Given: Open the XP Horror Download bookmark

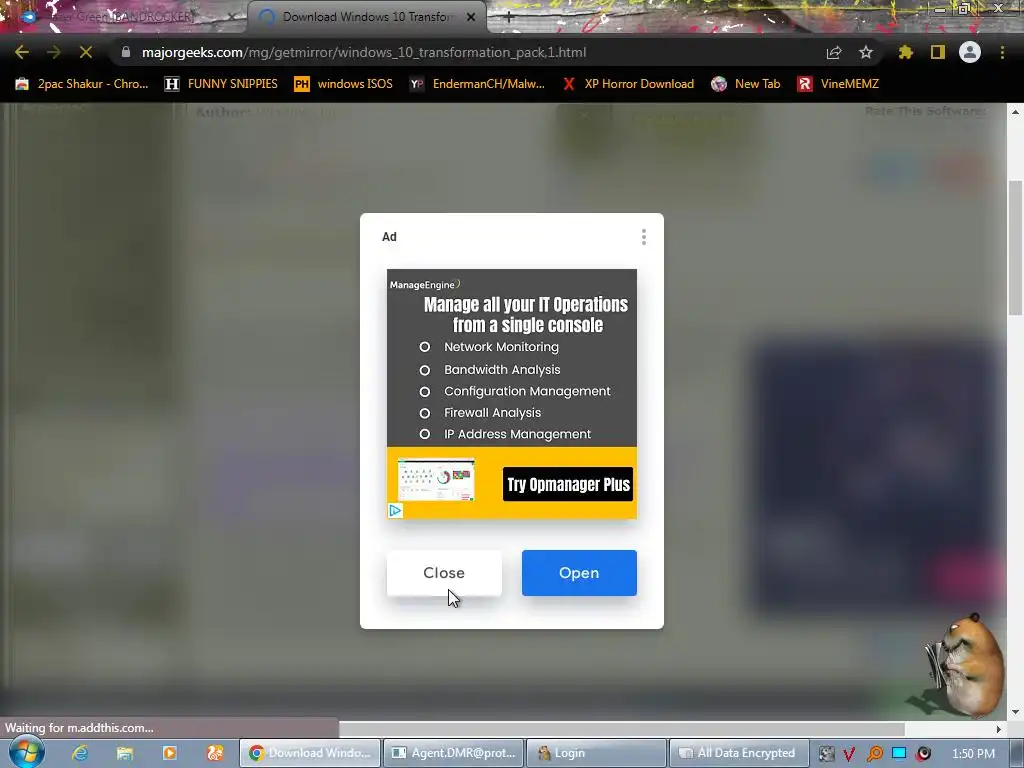Looking at the screenshot, I should [x=628, y=84].
